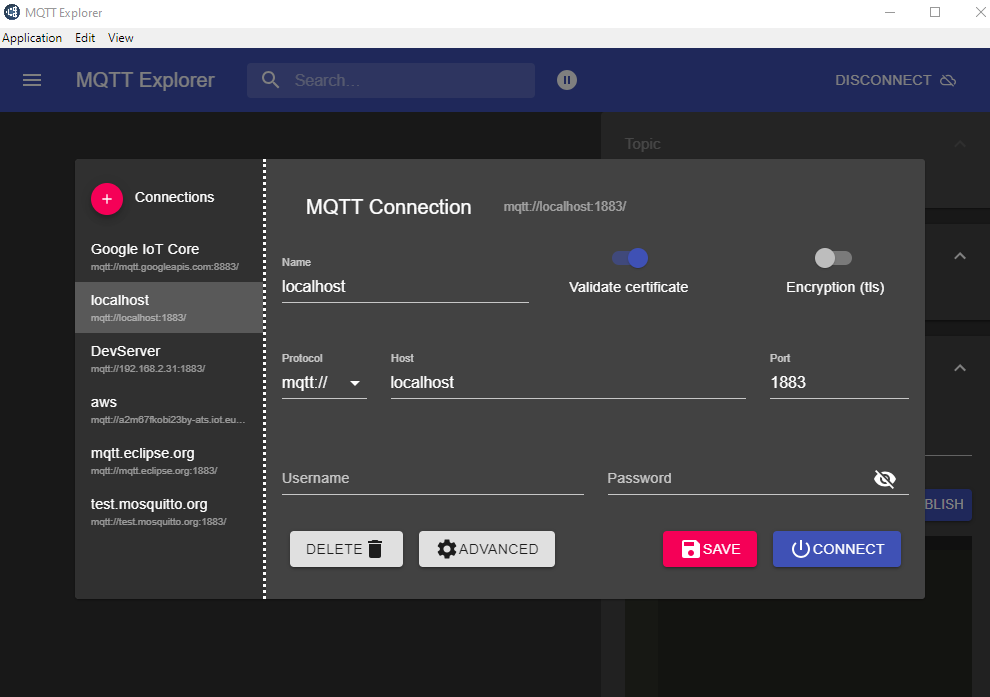Open the View menu
The height and width of the screenshot is (697, 990).
tap(120, 38)
